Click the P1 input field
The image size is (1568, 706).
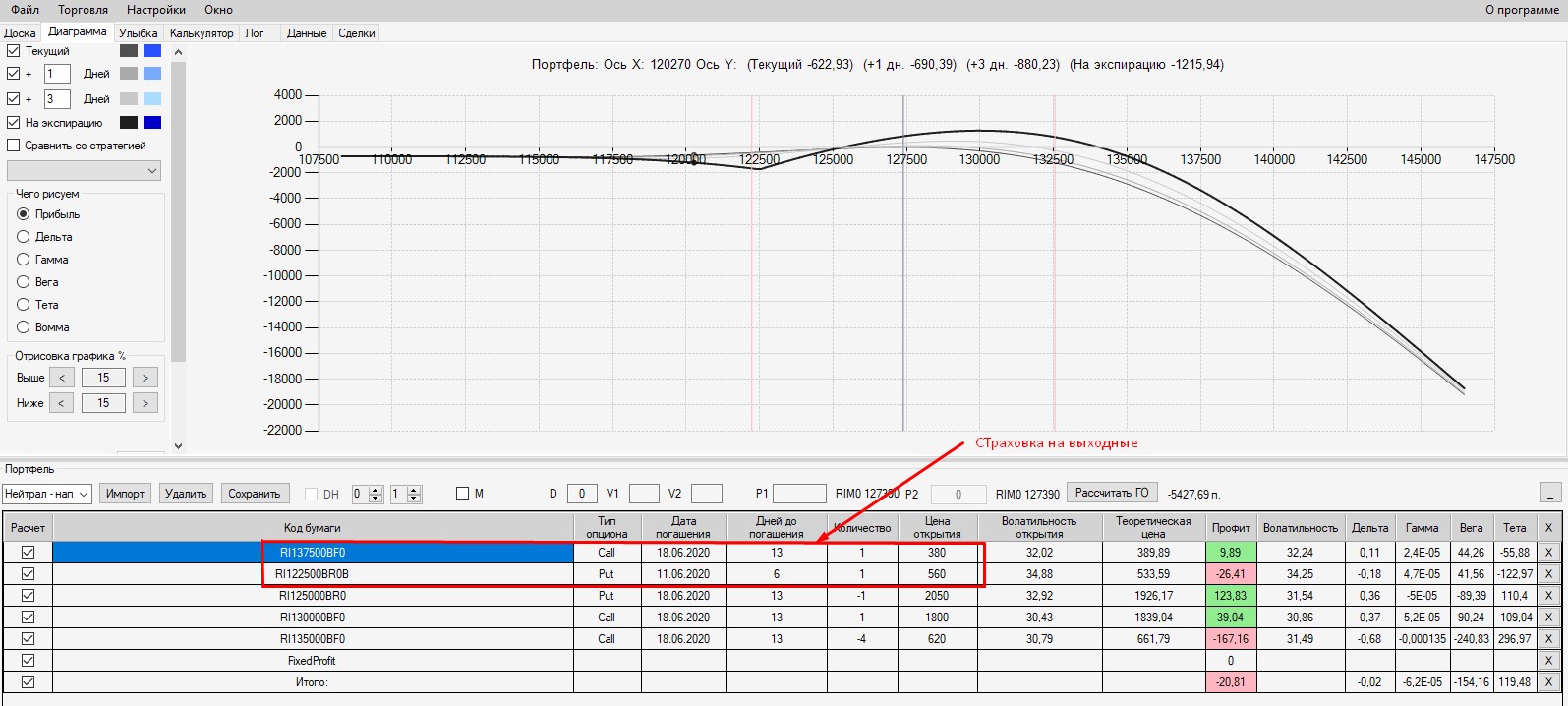point(799,494)
